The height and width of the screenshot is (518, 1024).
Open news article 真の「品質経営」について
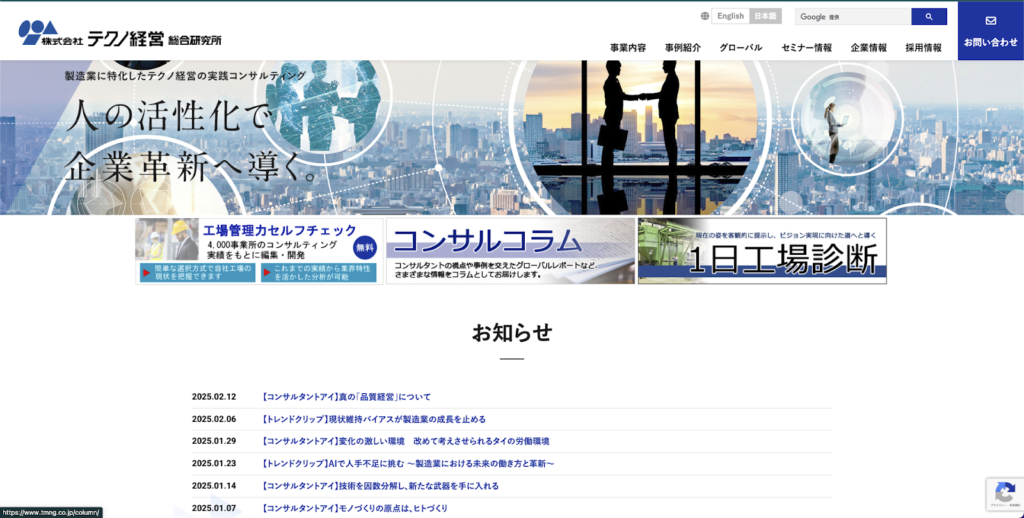pyautogui.click(x=346, y=397)
